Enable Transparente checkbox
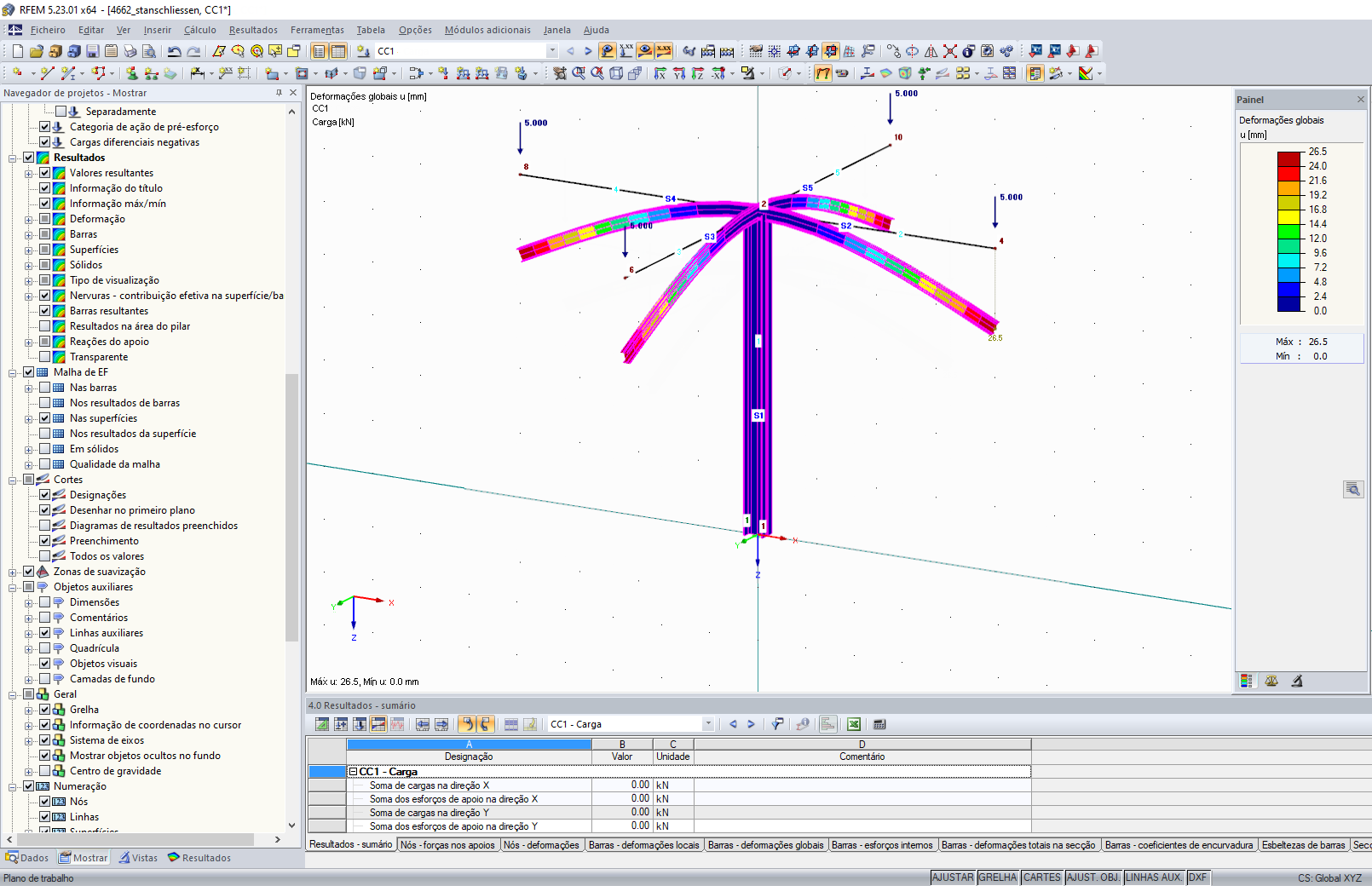 (45, 357)
